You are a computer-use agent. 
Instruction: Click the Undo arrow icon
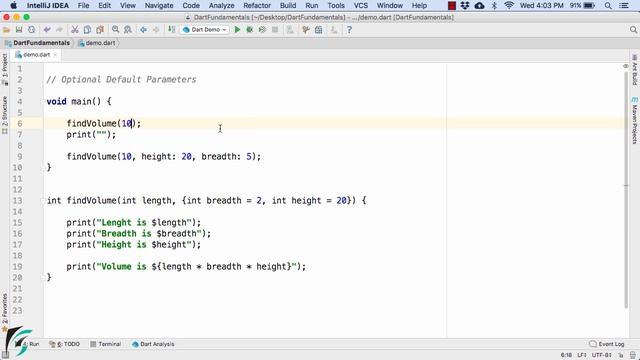point(47,30)
